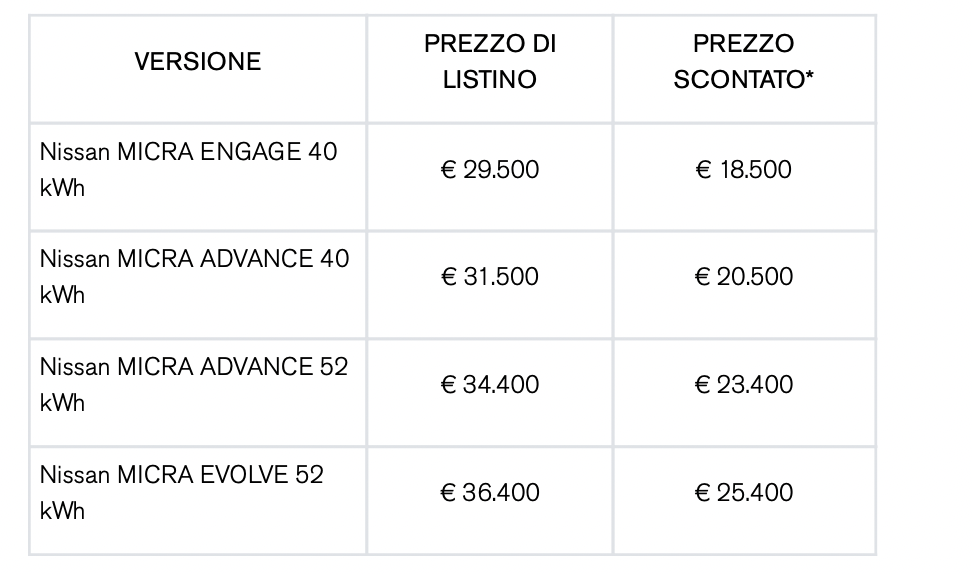
Task: Select the Nissan MICRA ADVANCE 52 kWh cell
Action: (x=194, y=384)
